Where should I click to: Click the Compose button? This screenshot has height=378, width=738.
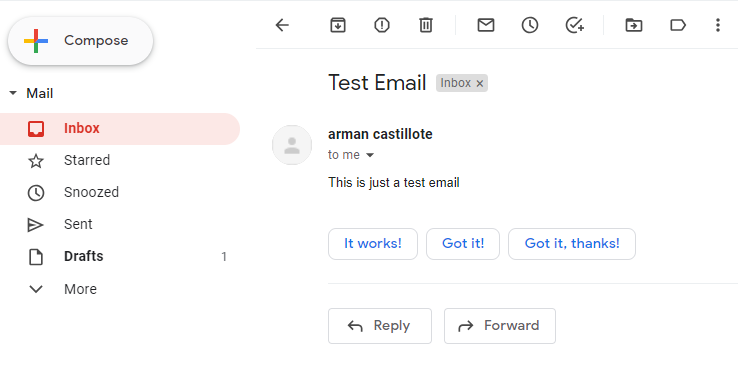[80, 41]
